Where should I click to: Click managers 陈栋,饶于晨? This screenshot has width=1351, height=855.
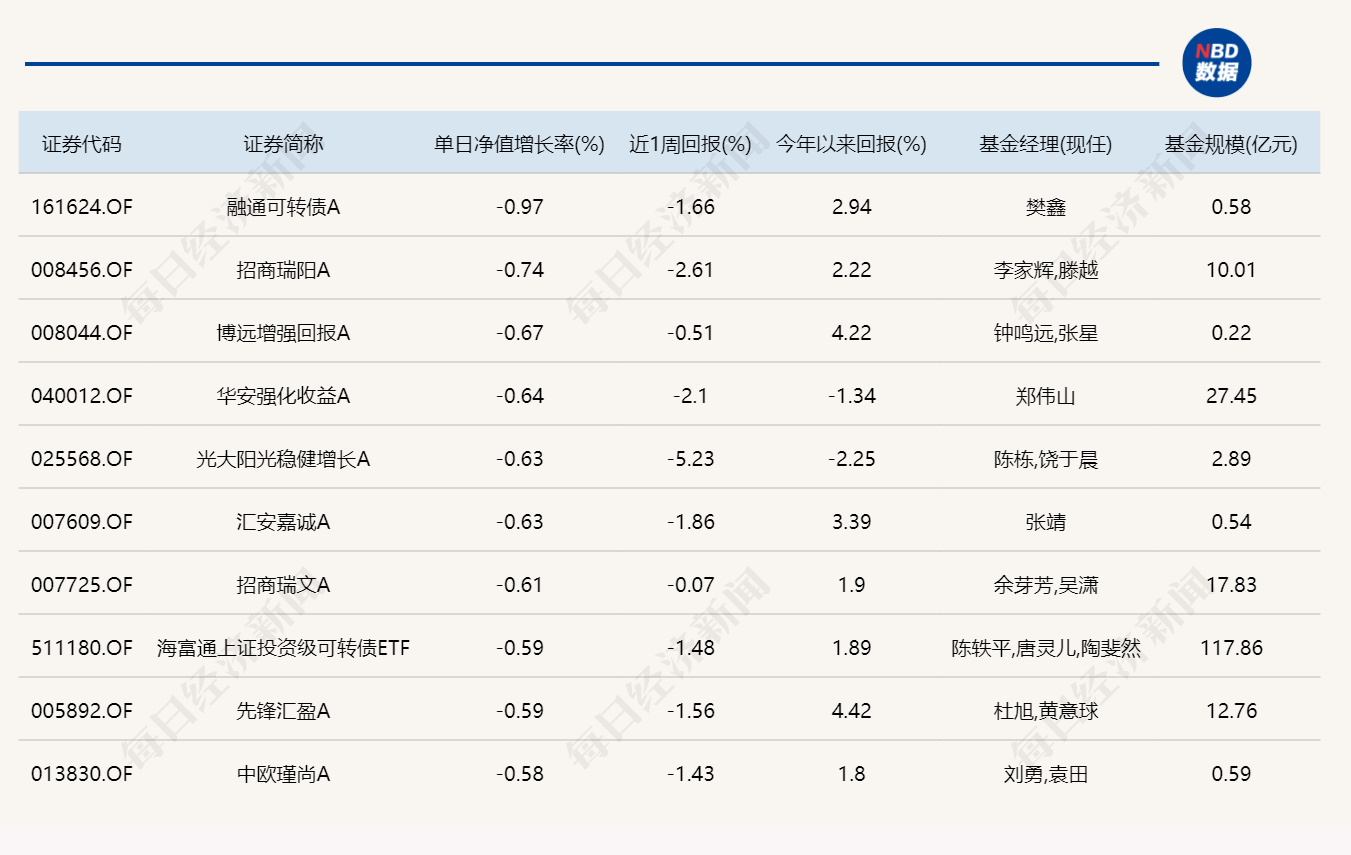click(1046, 459)
